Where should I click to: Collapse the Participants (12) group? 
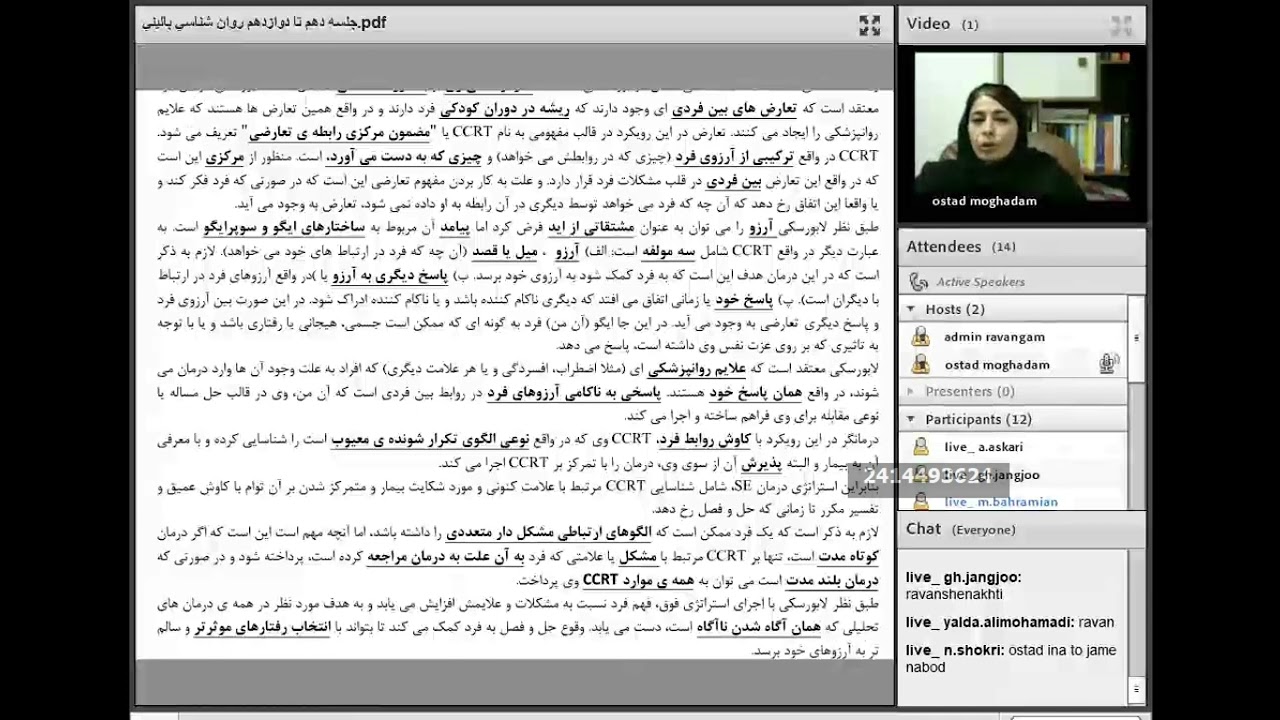tap(911, 419)
